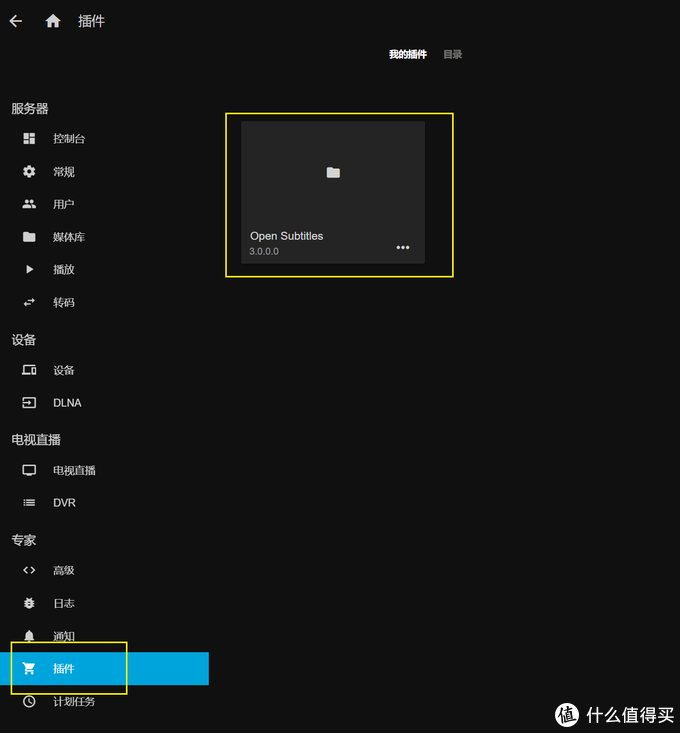Screen dimensions: 680x733
Task: Open the home icon
Action: point(53,21)
